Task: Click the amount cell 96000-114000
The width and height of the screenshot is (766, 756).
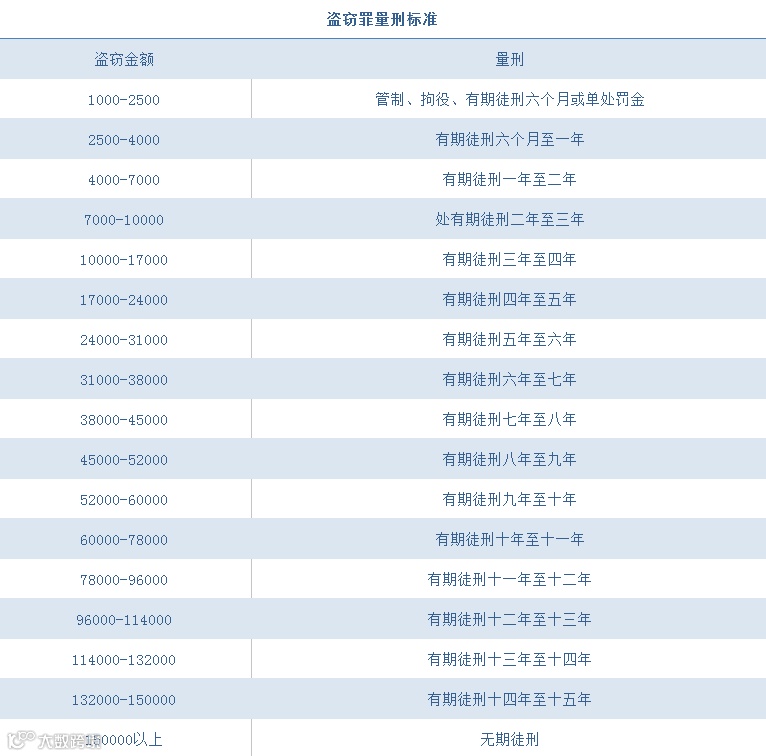Action: pyautogui.click(x=124, y=620)
